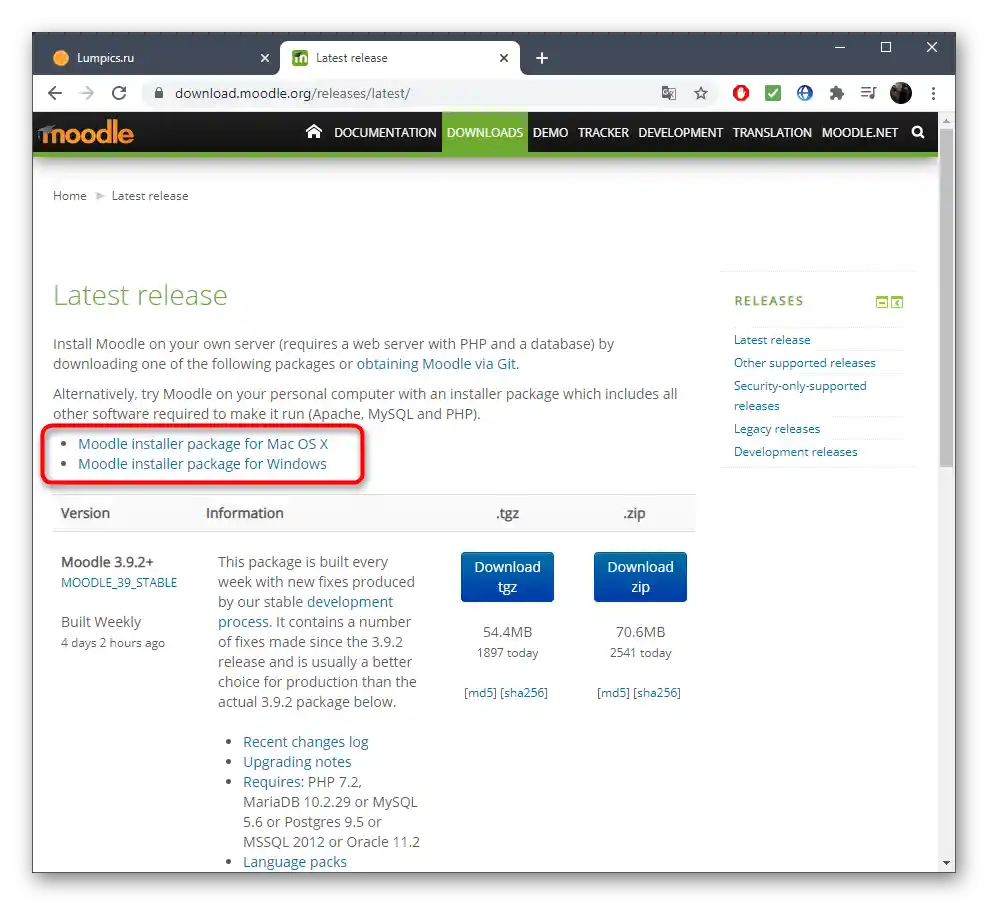Bookmark page with the star icon
Viewport: 988px width, 905px height.
[701, 93]
